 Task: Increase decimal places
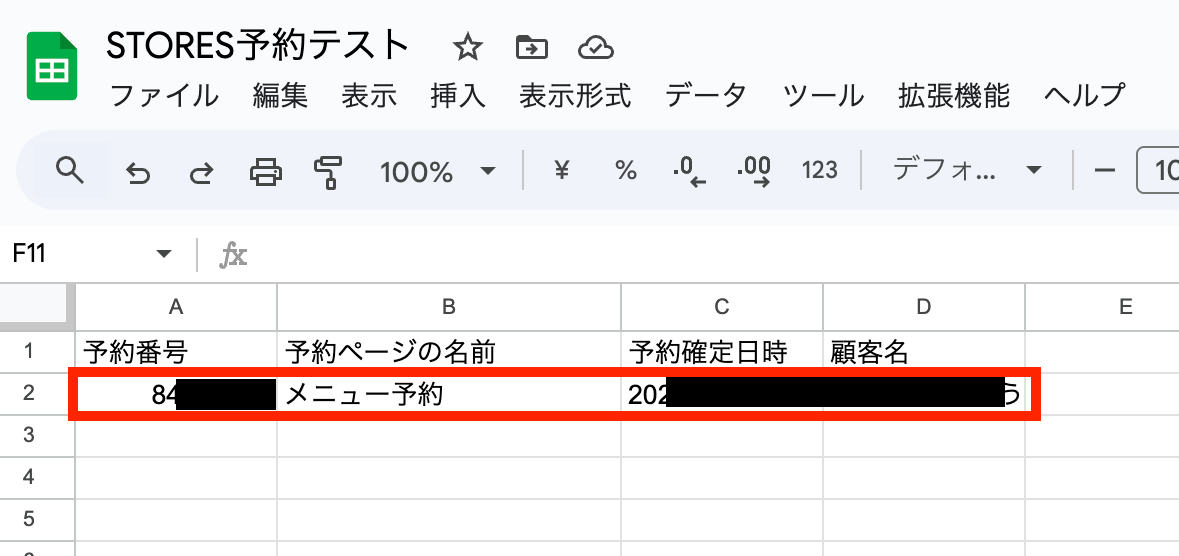click(x=753, y=171)
